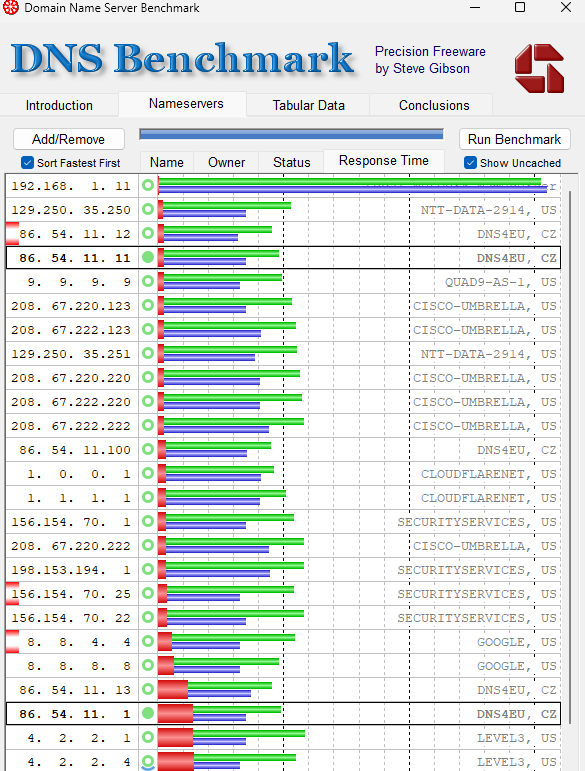Screen dimensions: 585x771
Task: Click the 198.153.194.1 IP address
Action: click(x=71, y=570)
